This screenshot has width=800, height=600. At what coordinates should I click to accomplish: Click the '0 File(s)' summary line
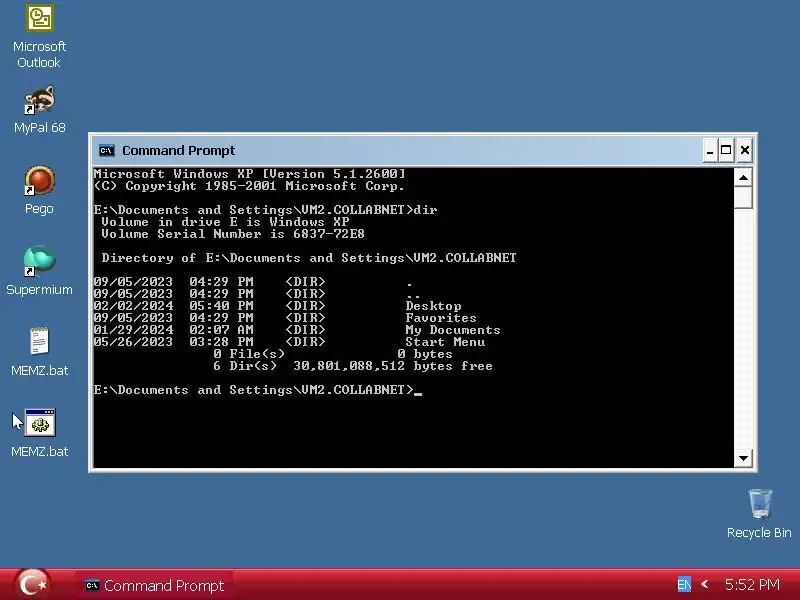tap(333, 354)
